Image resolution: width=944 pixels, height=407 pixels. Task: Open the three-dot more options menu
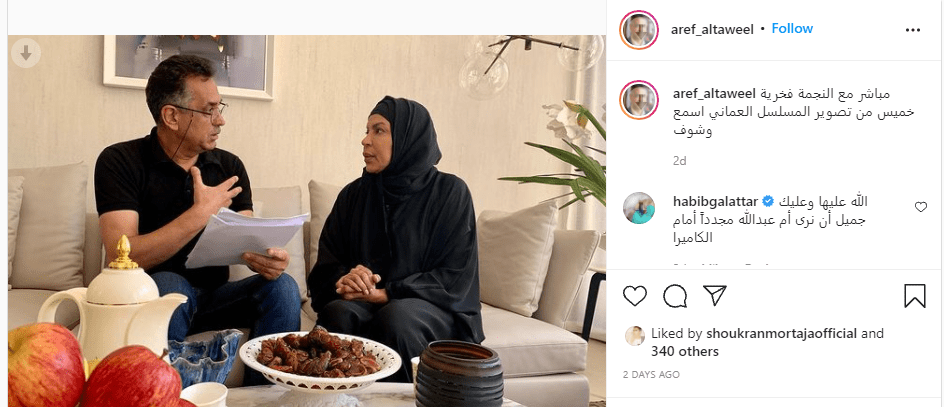(x=913, y=30)
